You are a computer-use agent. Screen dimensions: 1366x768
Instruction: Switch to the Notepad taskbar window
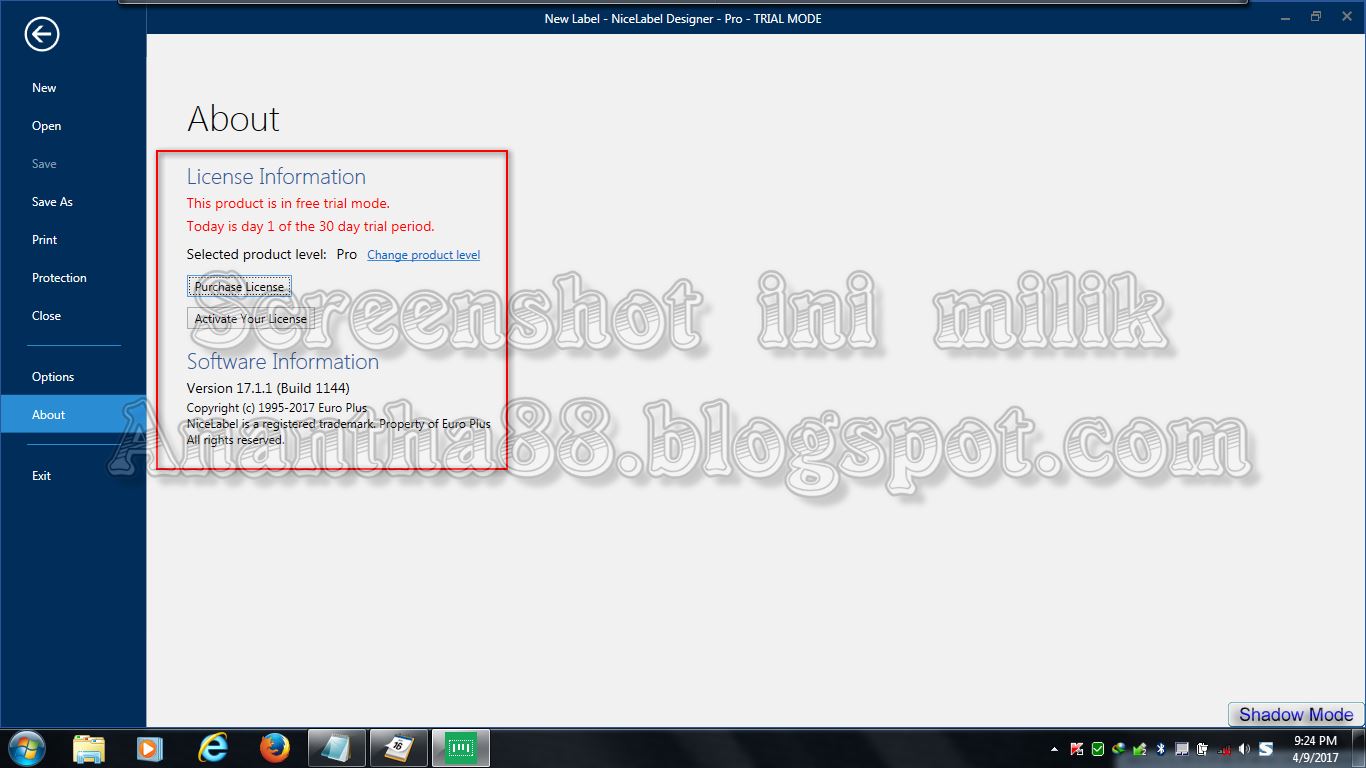coord(336,748)
